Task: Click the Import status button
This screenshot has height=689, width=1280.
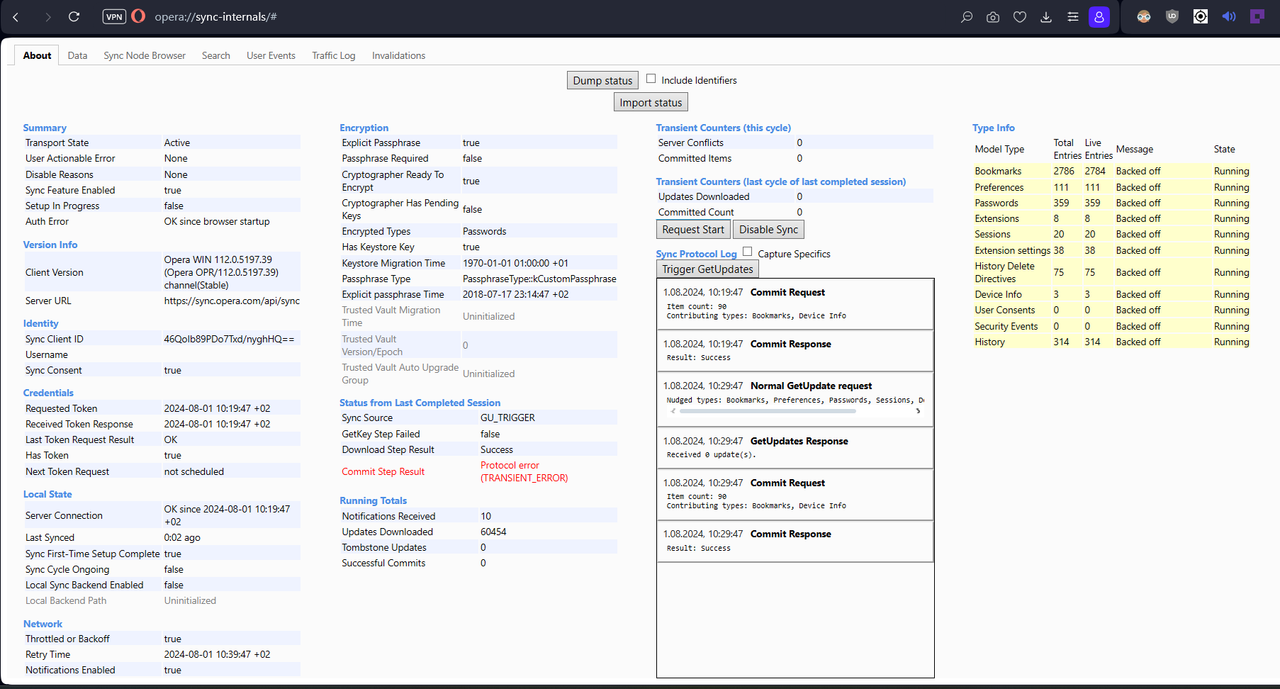Action: tap(651, 102)
